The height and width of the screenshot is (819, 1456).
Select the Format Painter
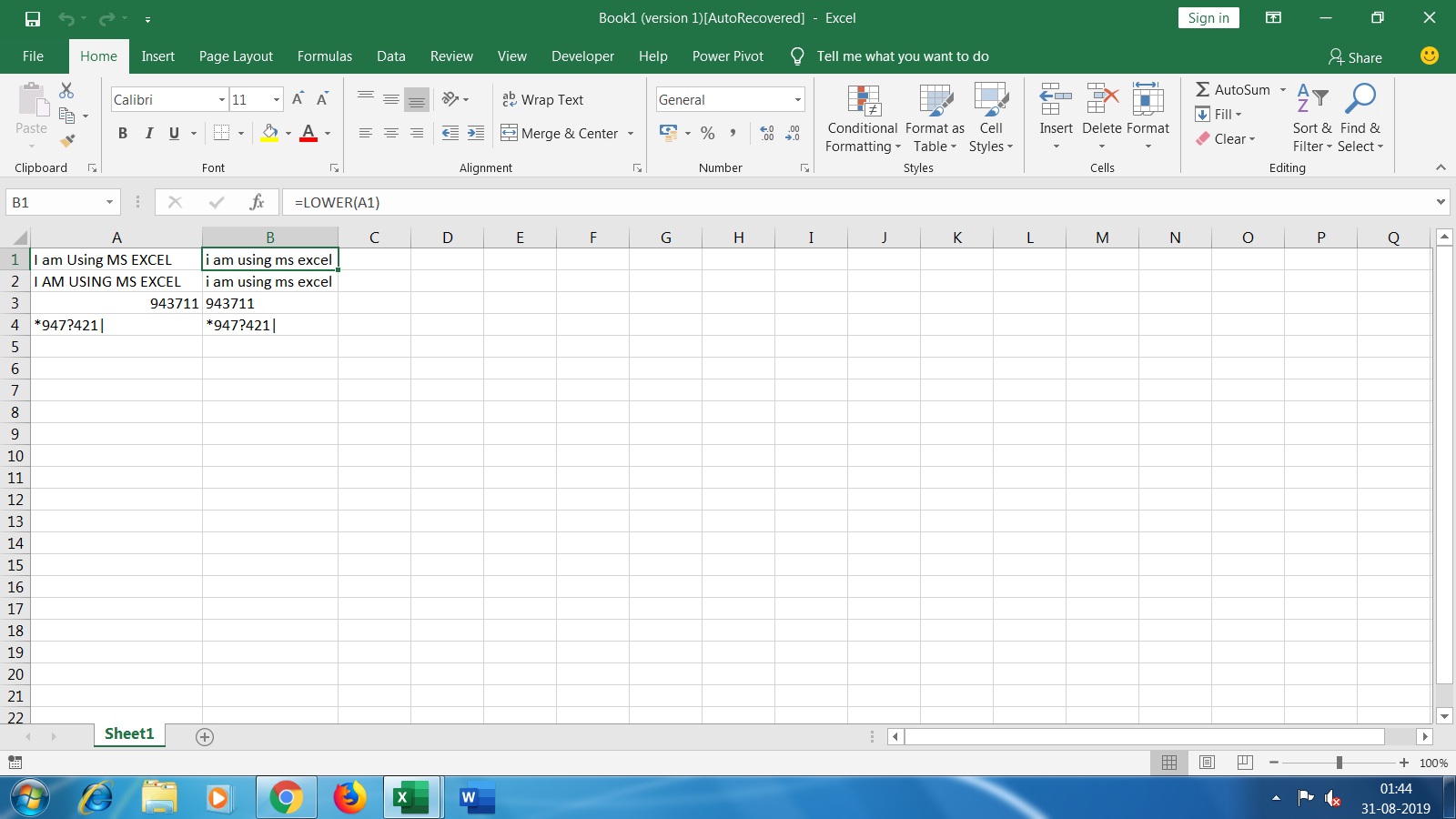pyautogui.click(x=66, y=140)
